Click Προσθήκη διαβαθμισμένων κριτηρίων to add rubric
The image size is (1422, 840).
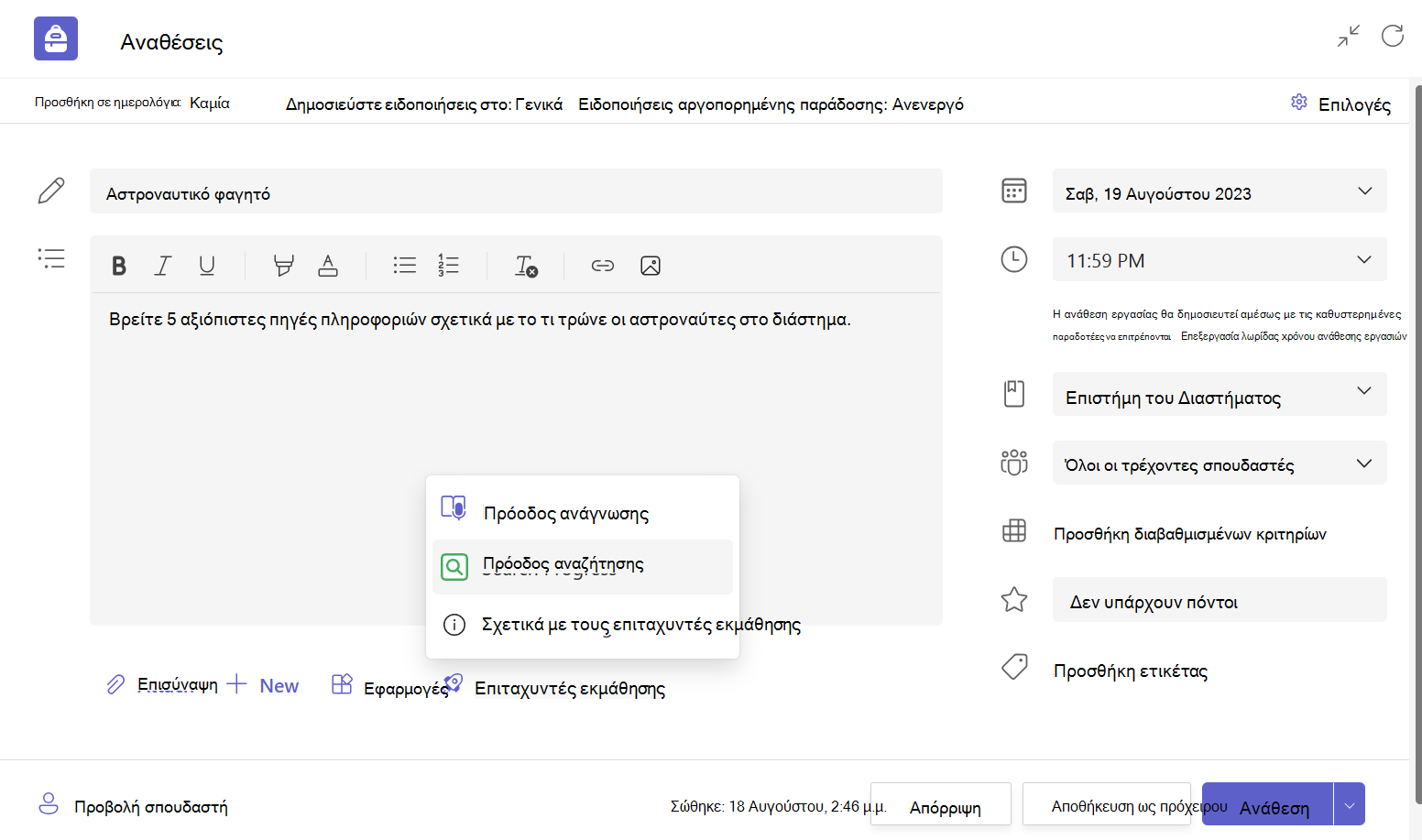tap(1190, 533)
